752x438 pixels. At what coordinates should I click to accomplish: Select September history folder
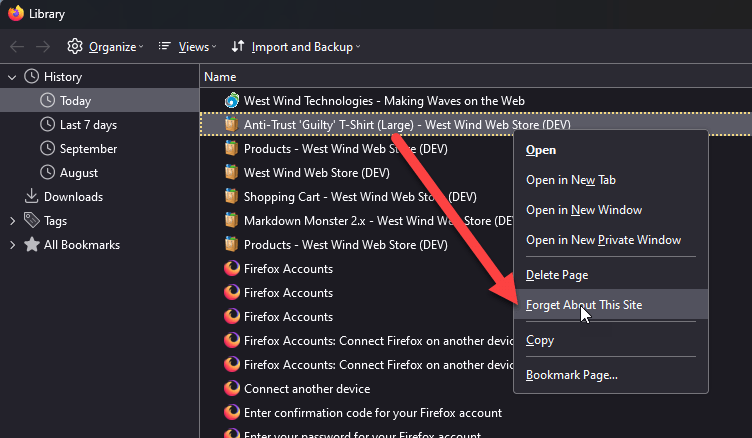coord(100,148)
